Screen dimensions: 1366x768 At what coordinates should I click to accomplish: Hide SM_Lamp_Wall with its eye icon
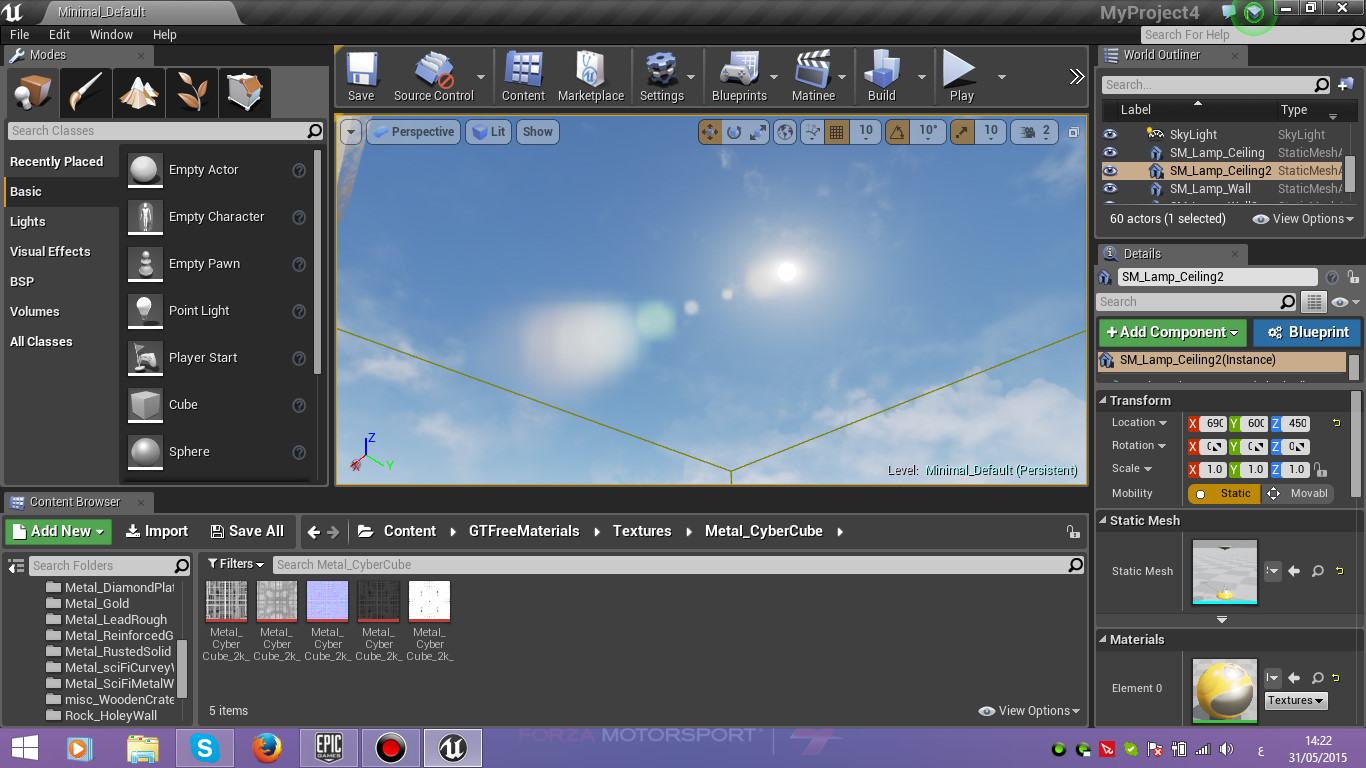pyautogui.click(x=1109, y=188)
